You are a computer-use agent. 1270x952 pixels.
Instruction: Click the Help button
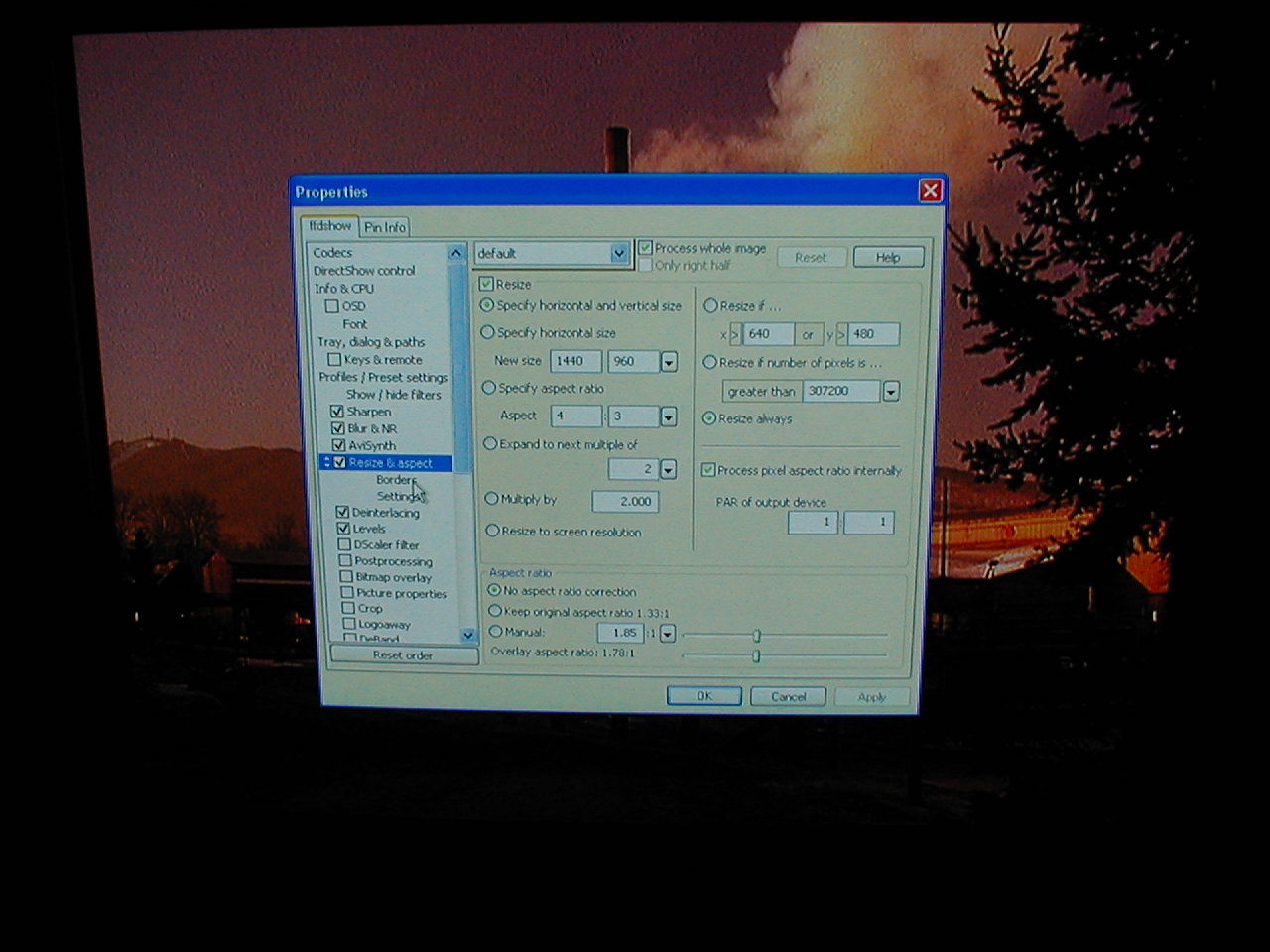pyautogui.click(x=888, y=257)
